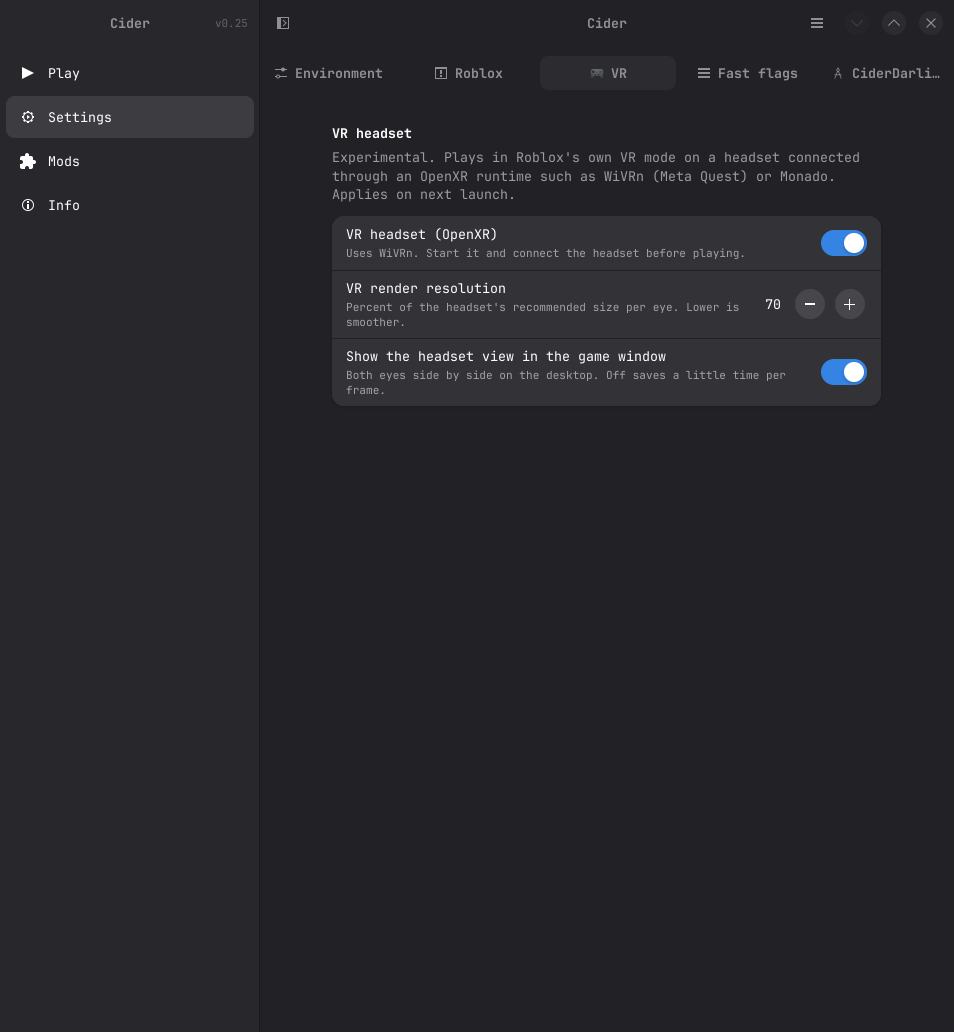The width and height of the screenshot is (954, 1032).
Task: Click the render resolution value 70
Action: click(x=773, y=305)
